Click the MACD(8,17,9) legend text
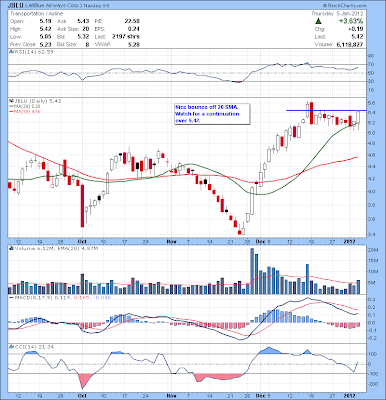The image size is (386, 400). [x=62, y=298]
